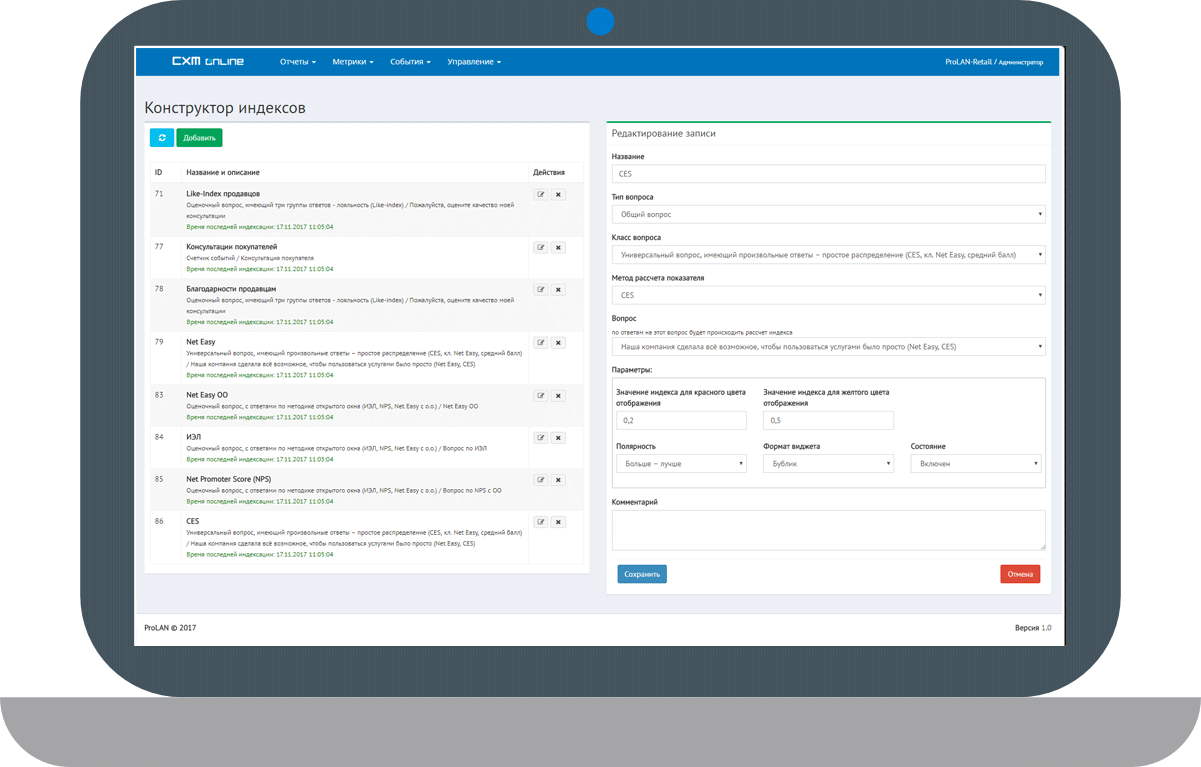Screen dimensions: 1201x767
Task: Open the Отчеты menu
Action: (297, 62)
